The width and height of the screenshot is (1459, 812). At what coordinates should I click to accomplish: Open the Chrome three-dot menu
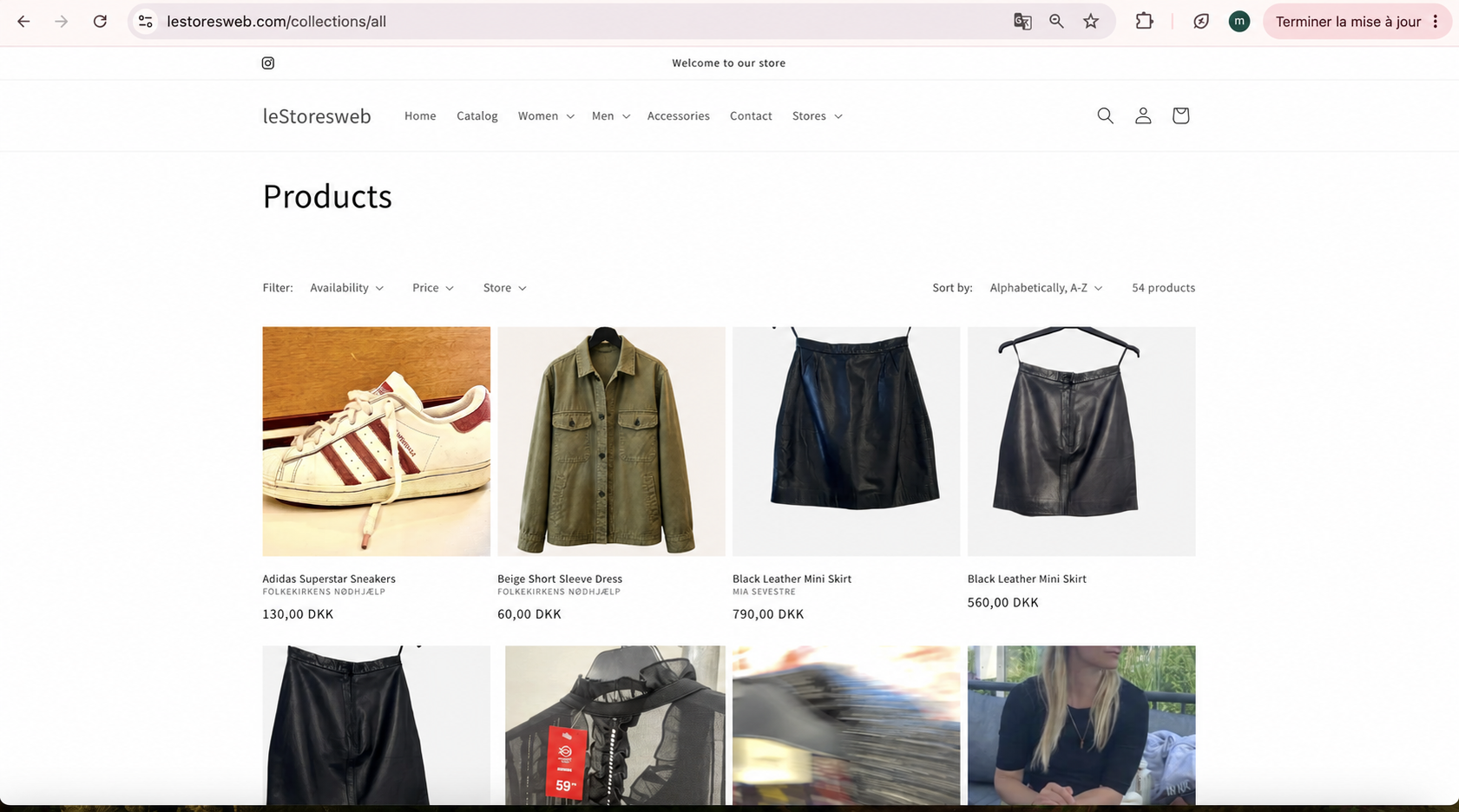tap(1436, 22)
